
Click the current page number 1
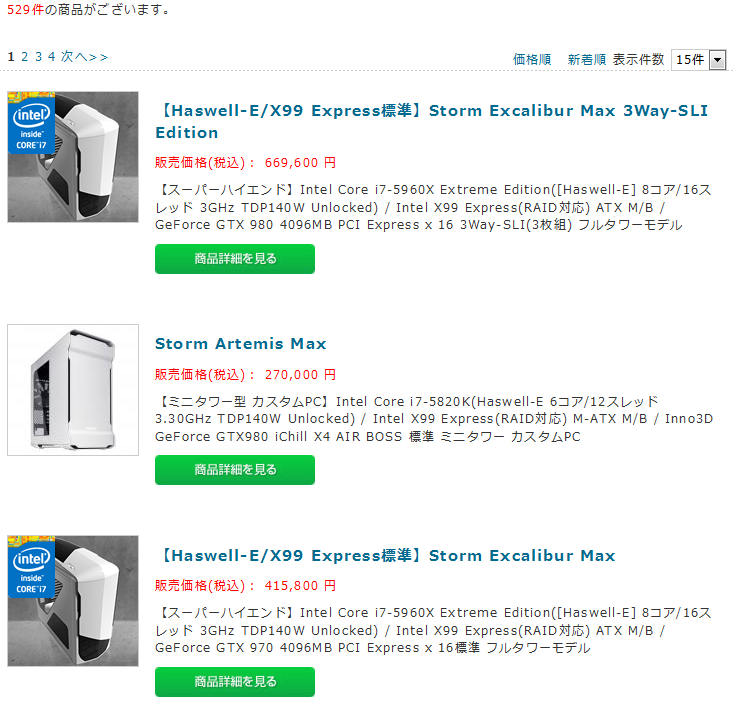tap(11, 57)
